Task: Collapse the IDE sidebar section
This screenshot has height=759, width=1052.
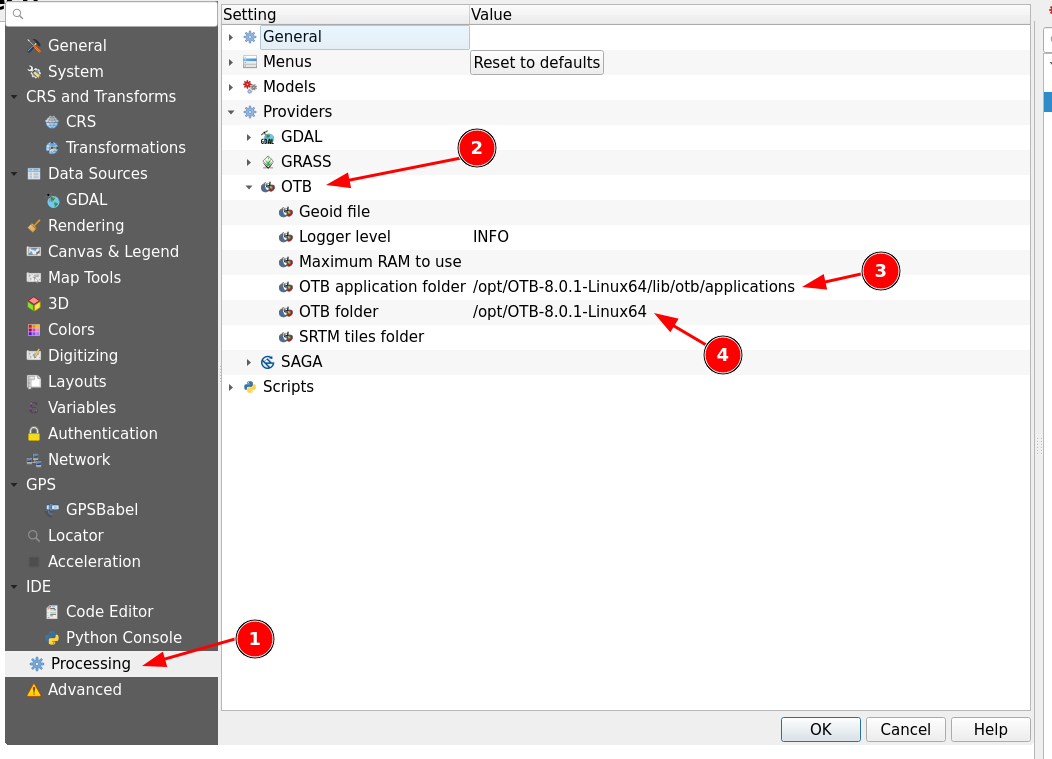Action: pyautogui.click(x=14, y=587)
